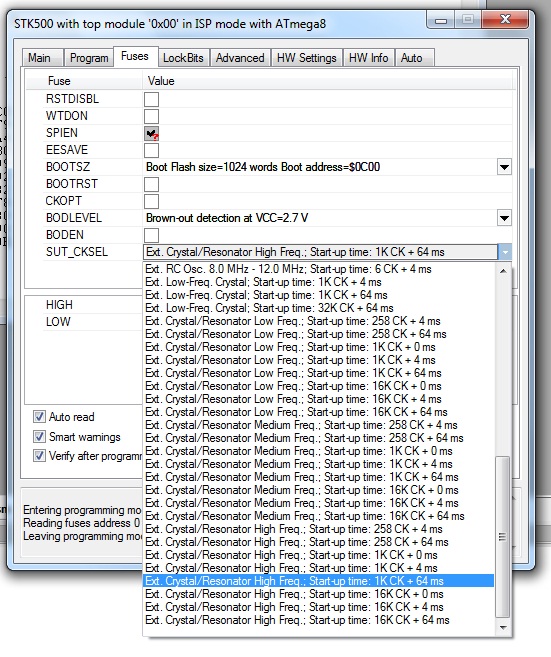
Task: Select Medium Freq. 16K CK + 64 ms option
Action: point(318,516)
